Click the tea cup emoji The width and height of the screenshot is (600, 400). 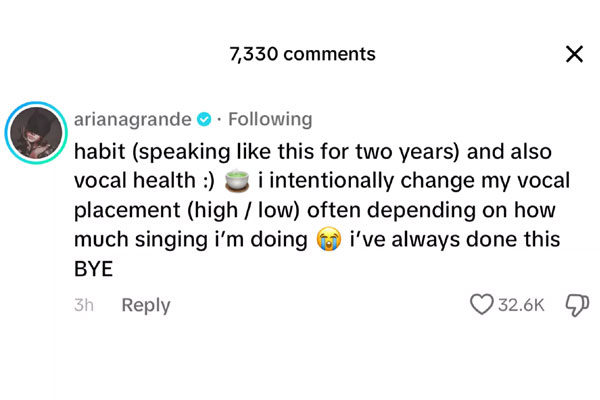236,181
